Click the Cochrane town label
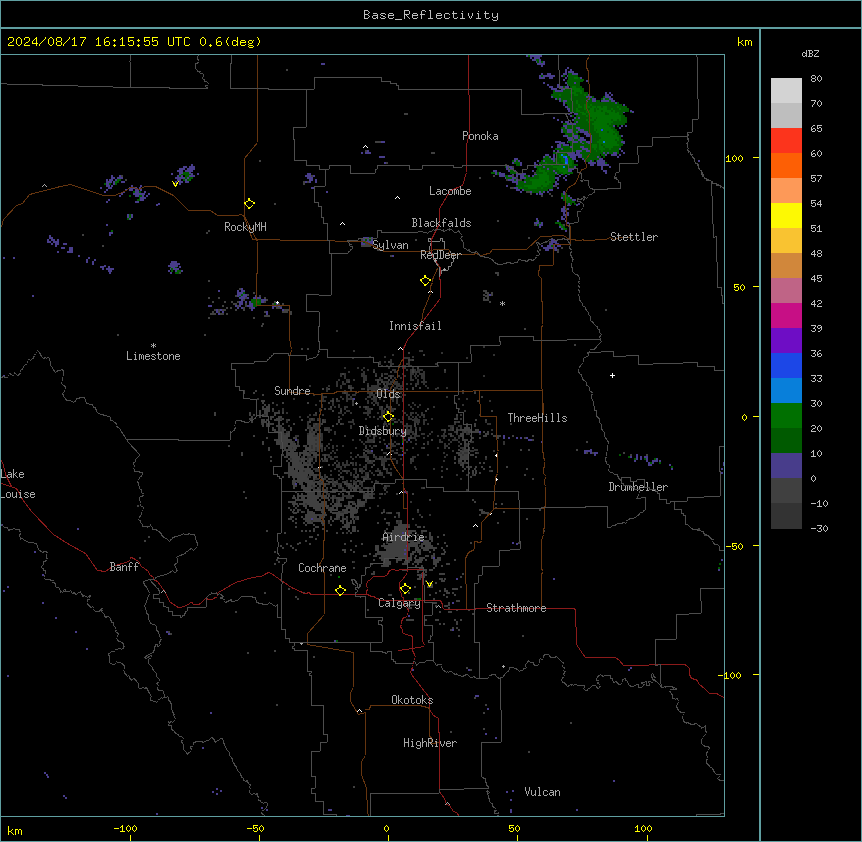Screen dimensions: 862x842 tap(322, 568)
